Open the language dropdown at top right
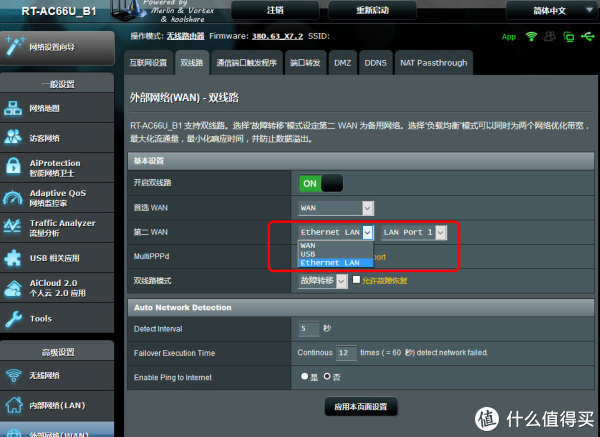Image resolution: width=600 pixels, height=437 pixels. coord(550,10)
